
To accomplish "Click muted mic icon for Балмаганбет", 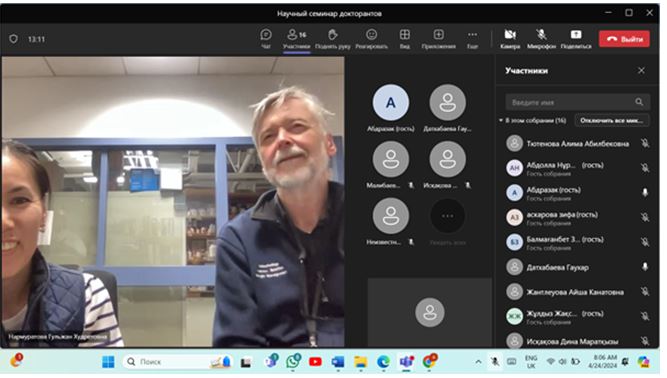I will click(x=645, y=242).
